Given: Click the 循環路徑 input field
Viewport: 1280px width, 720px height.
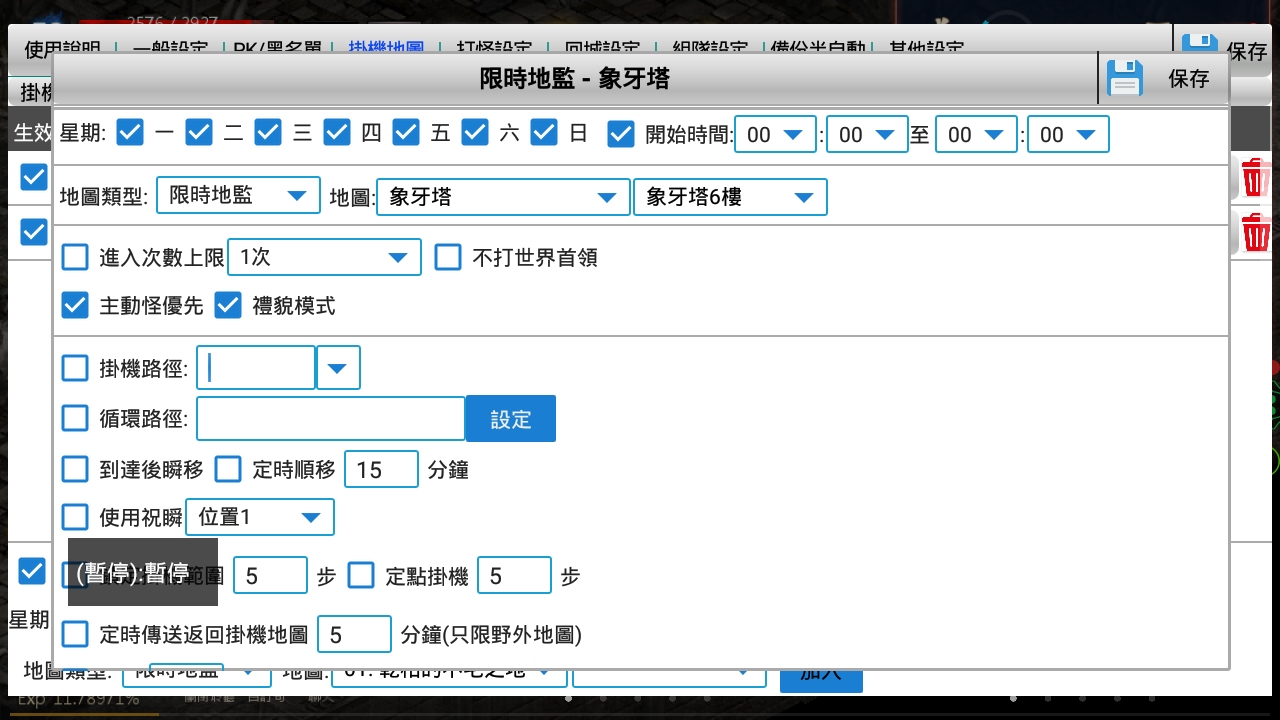Looking at the screenshot, I should tap(331, 418).
